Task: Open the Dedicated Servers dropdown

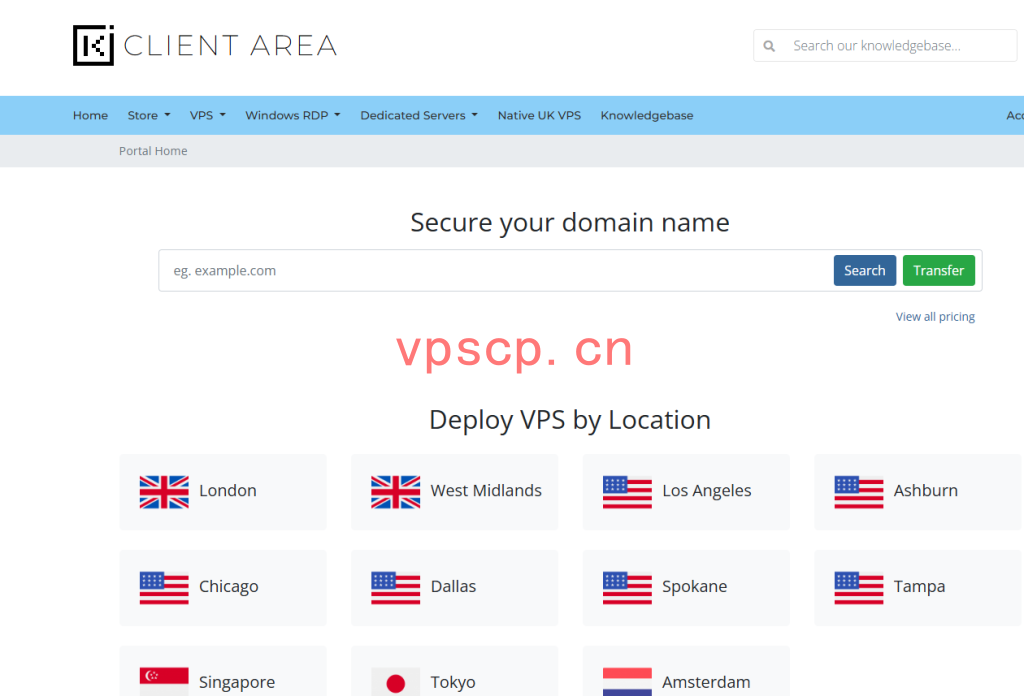Action: 419,116
